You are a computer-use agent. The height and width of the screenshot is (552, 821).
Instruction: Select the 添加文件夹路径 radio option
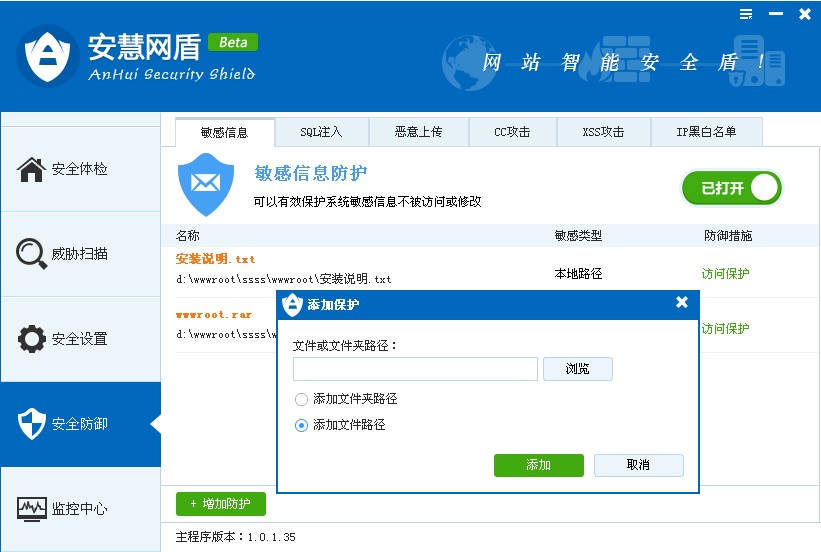click(301, 400)
